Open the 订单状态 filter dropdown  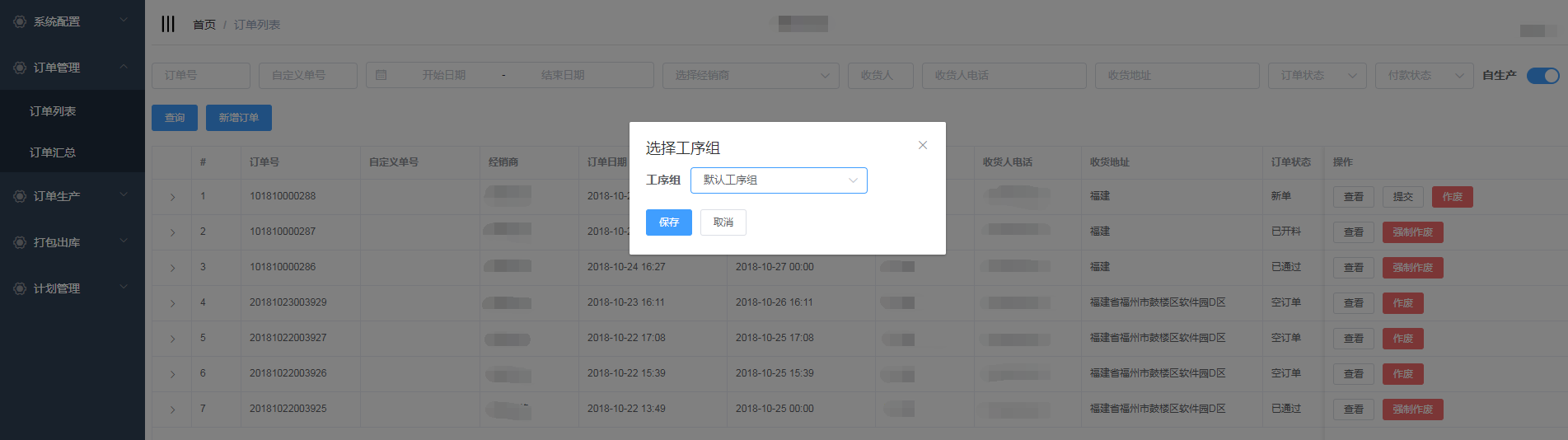1317,76
